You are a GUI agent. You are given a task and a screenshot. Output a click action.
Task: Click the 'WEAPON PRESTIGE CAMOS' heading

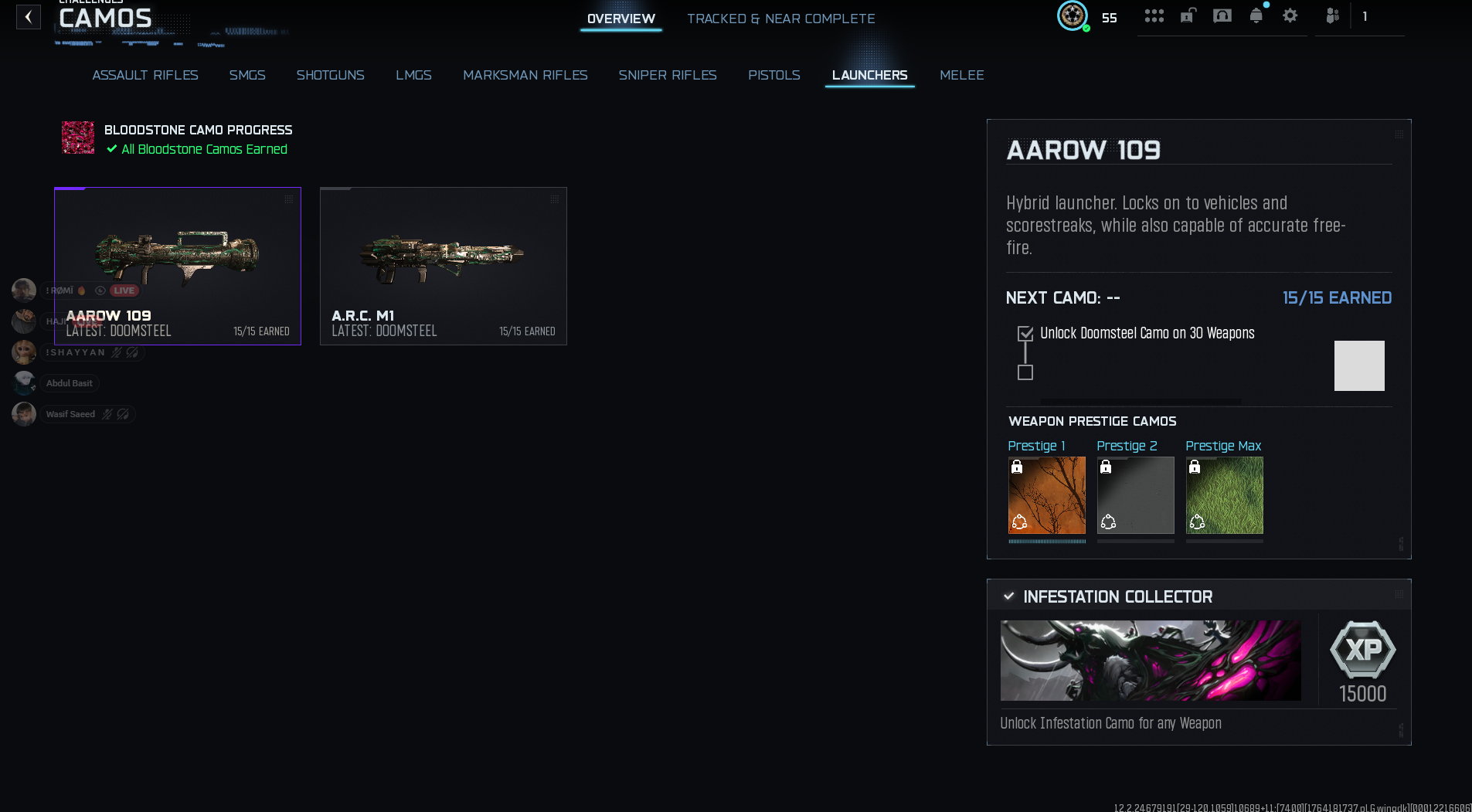click(1093, 421)
